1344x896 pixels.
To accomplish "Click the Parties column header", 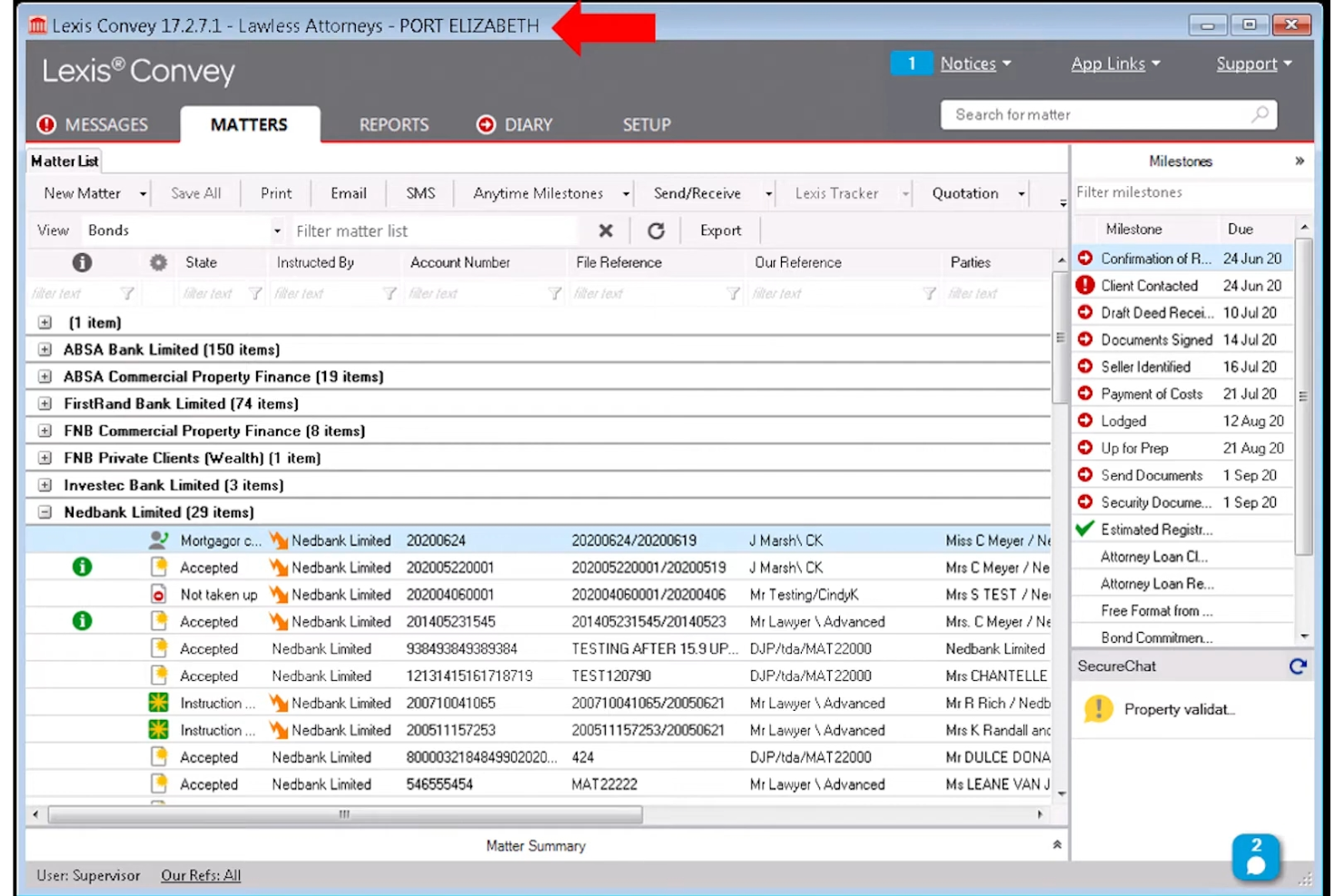I will [970, 262].
